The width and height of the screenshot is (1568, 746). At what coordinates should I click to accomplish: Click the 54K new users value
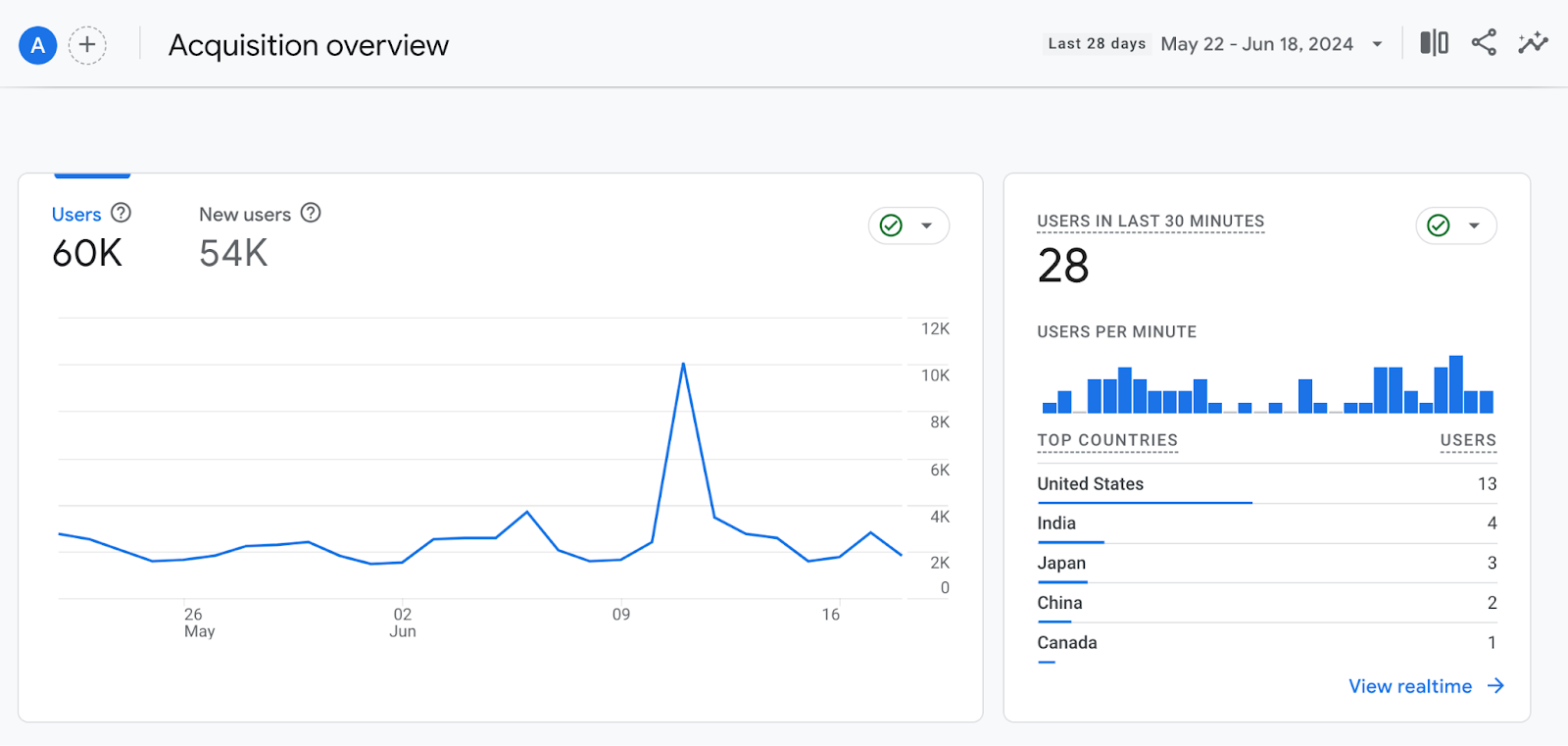click(x=233, y=254)
